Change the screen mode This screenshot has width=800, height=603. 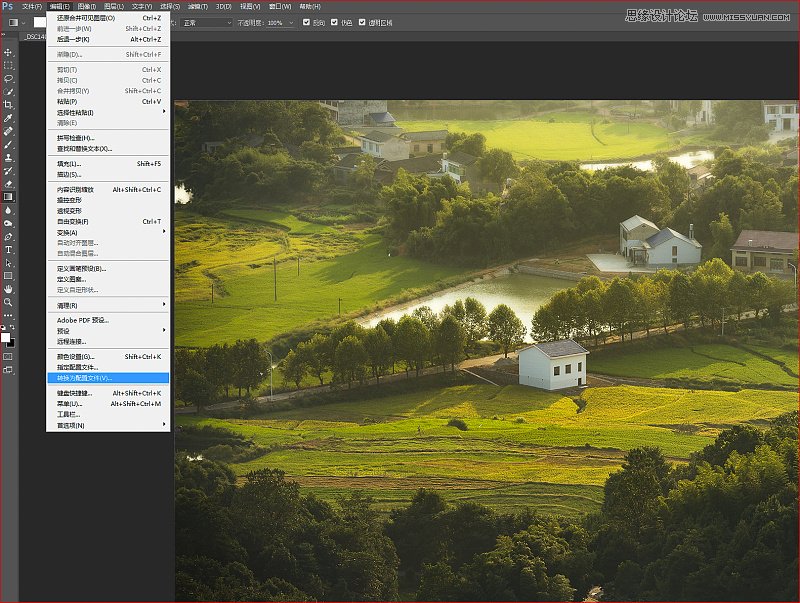point(8,370)
